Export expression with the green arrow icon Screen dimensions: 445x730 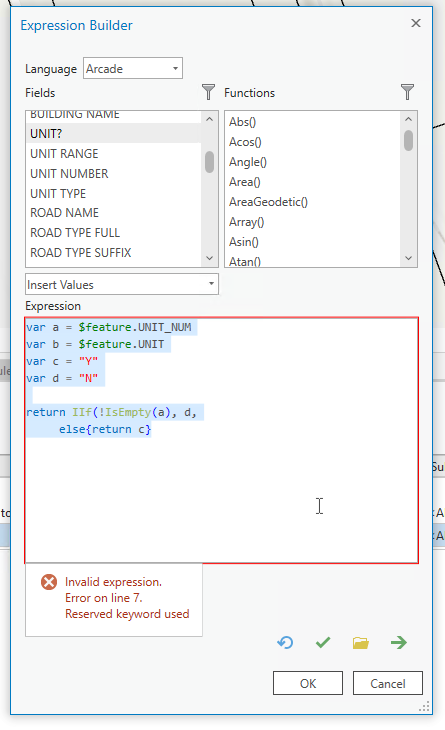[x=398, y=643]
